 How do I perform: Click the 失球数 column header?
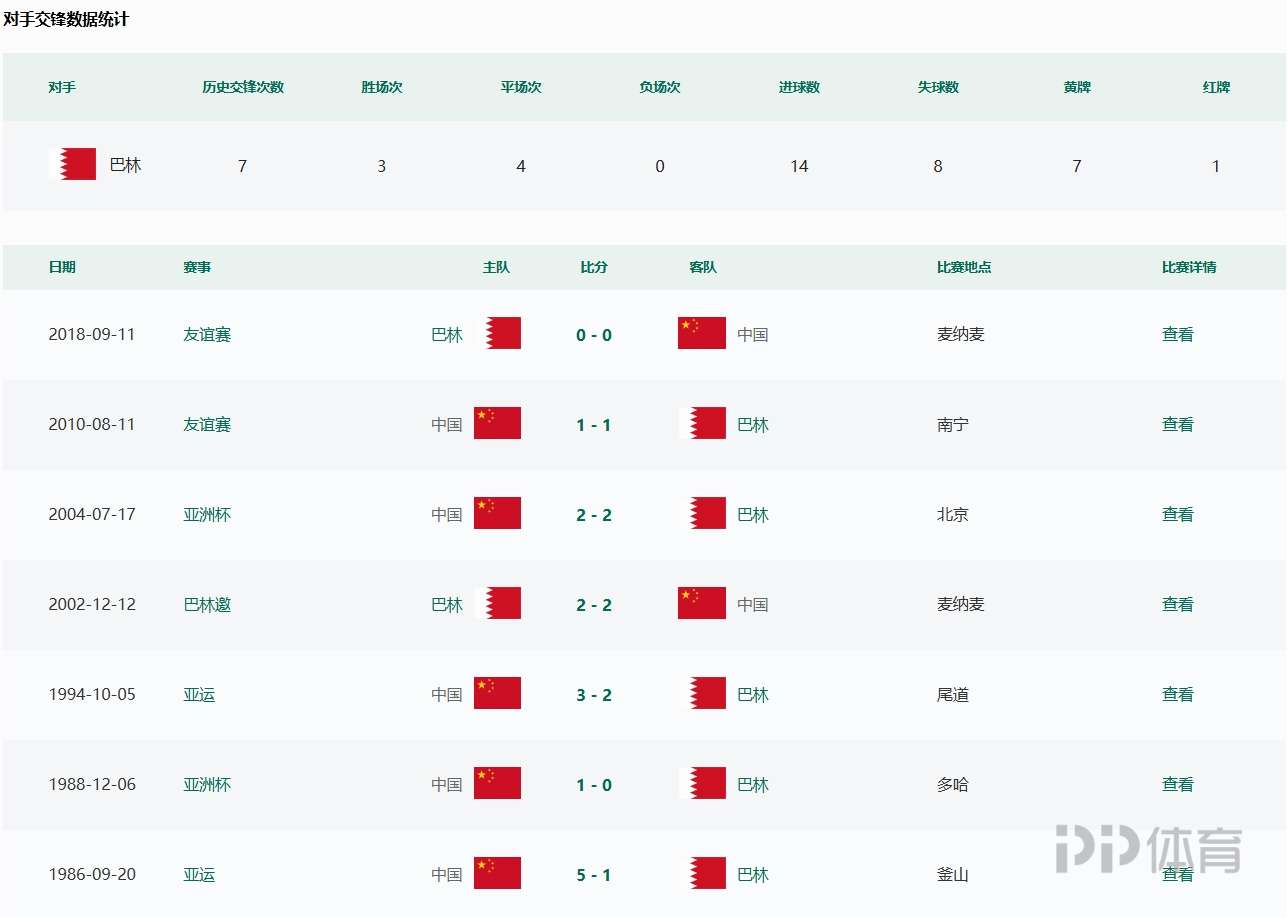tap(938, 87)
